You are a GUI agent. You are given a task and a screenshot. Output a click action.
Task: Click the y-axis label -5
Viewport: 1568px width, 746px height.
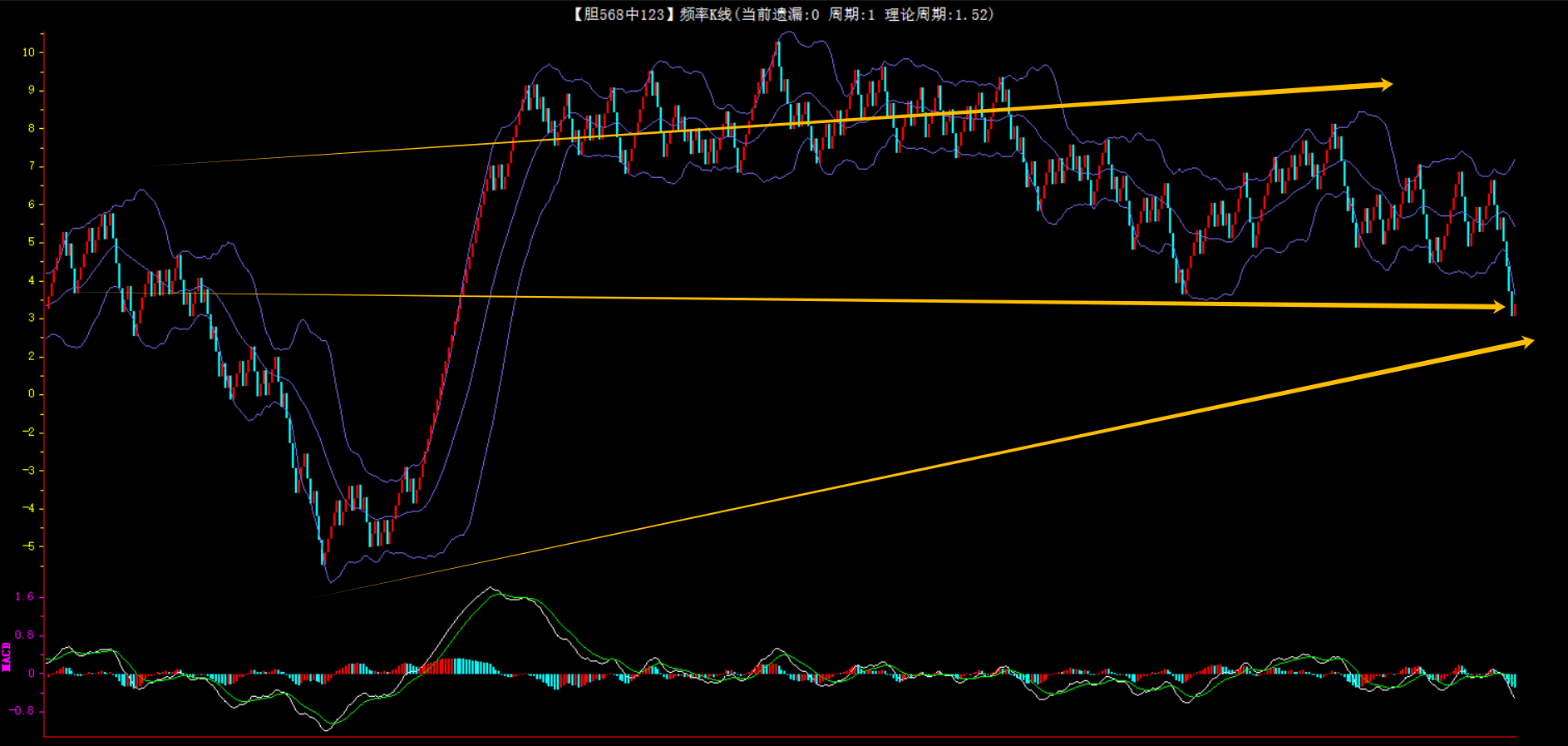29,546
